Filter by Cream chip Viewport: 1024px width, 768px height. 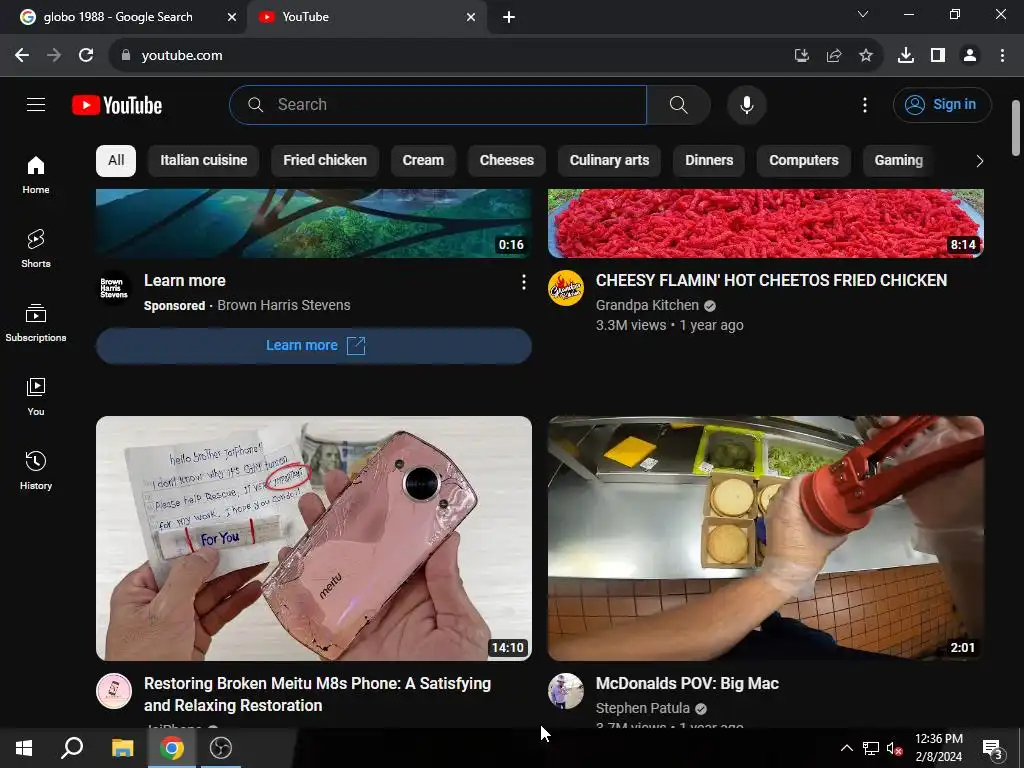point(423,161)
